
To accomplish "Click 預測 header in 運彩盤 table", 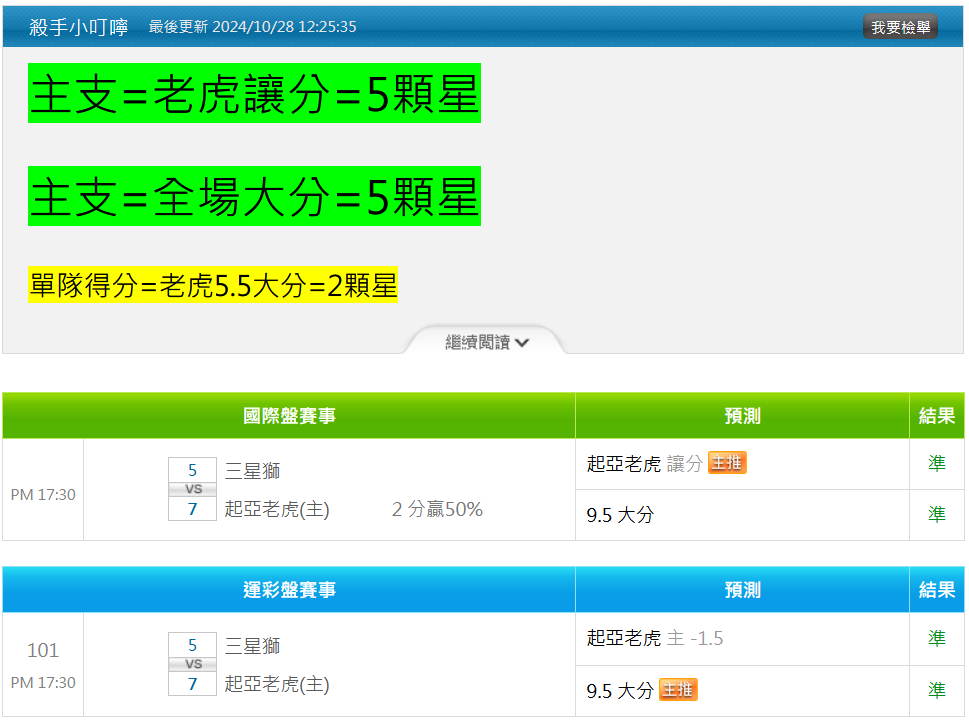I will [742, 590].
